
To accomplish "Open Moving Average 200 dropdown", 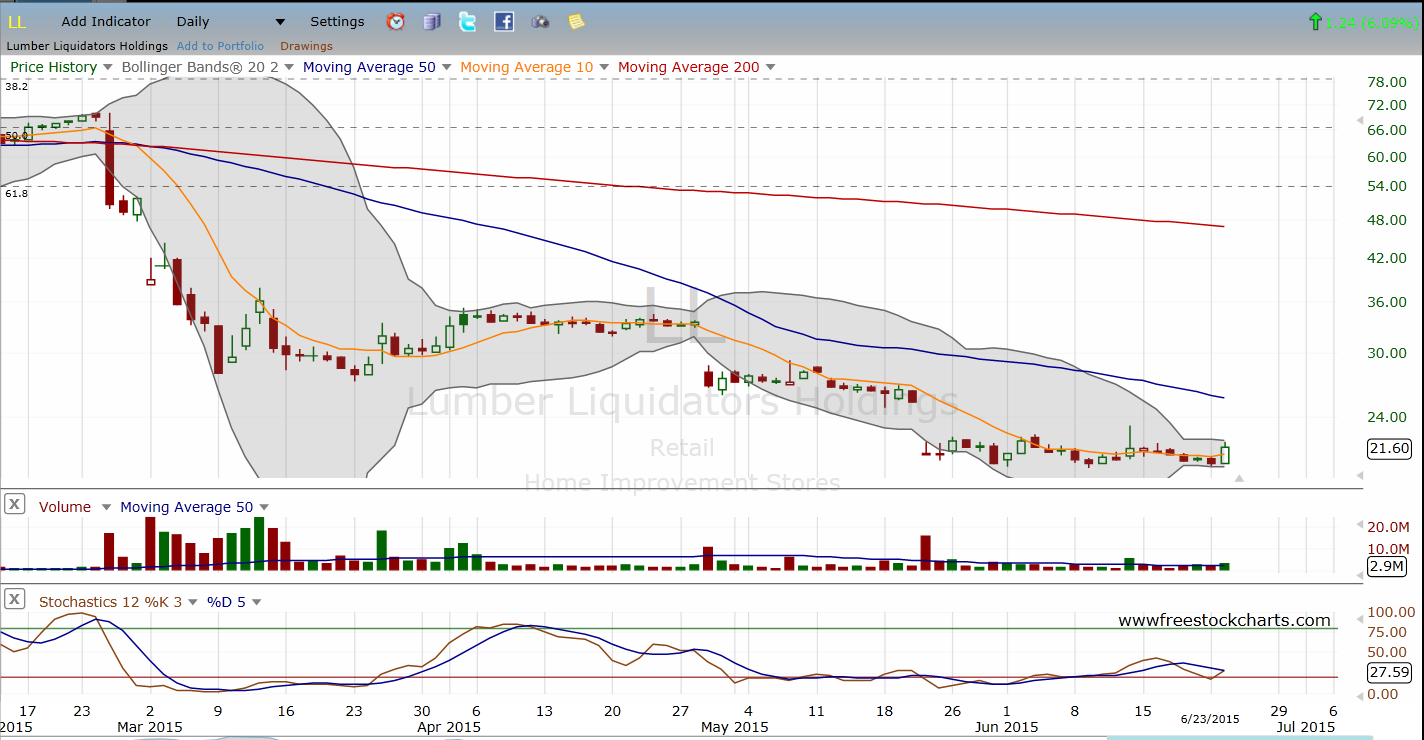I will tap(769, 67).
